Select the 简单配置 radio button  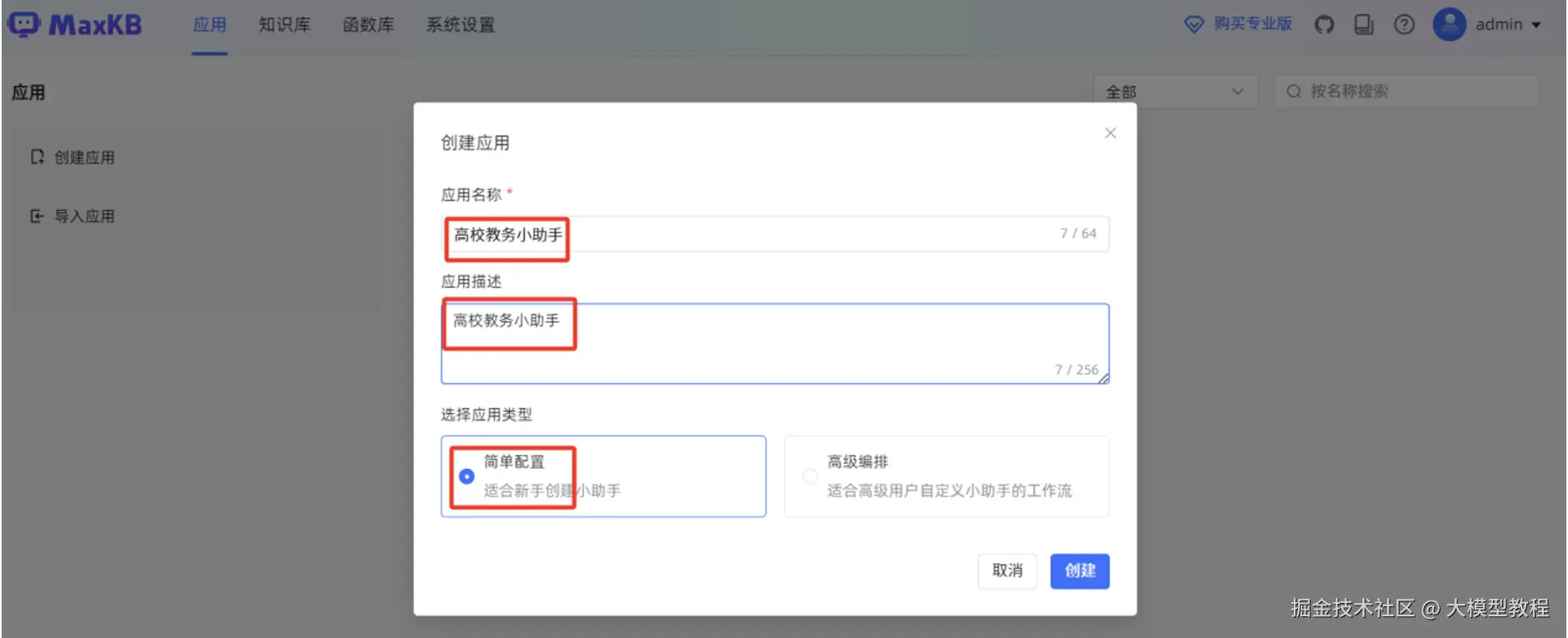coord(467,476)
